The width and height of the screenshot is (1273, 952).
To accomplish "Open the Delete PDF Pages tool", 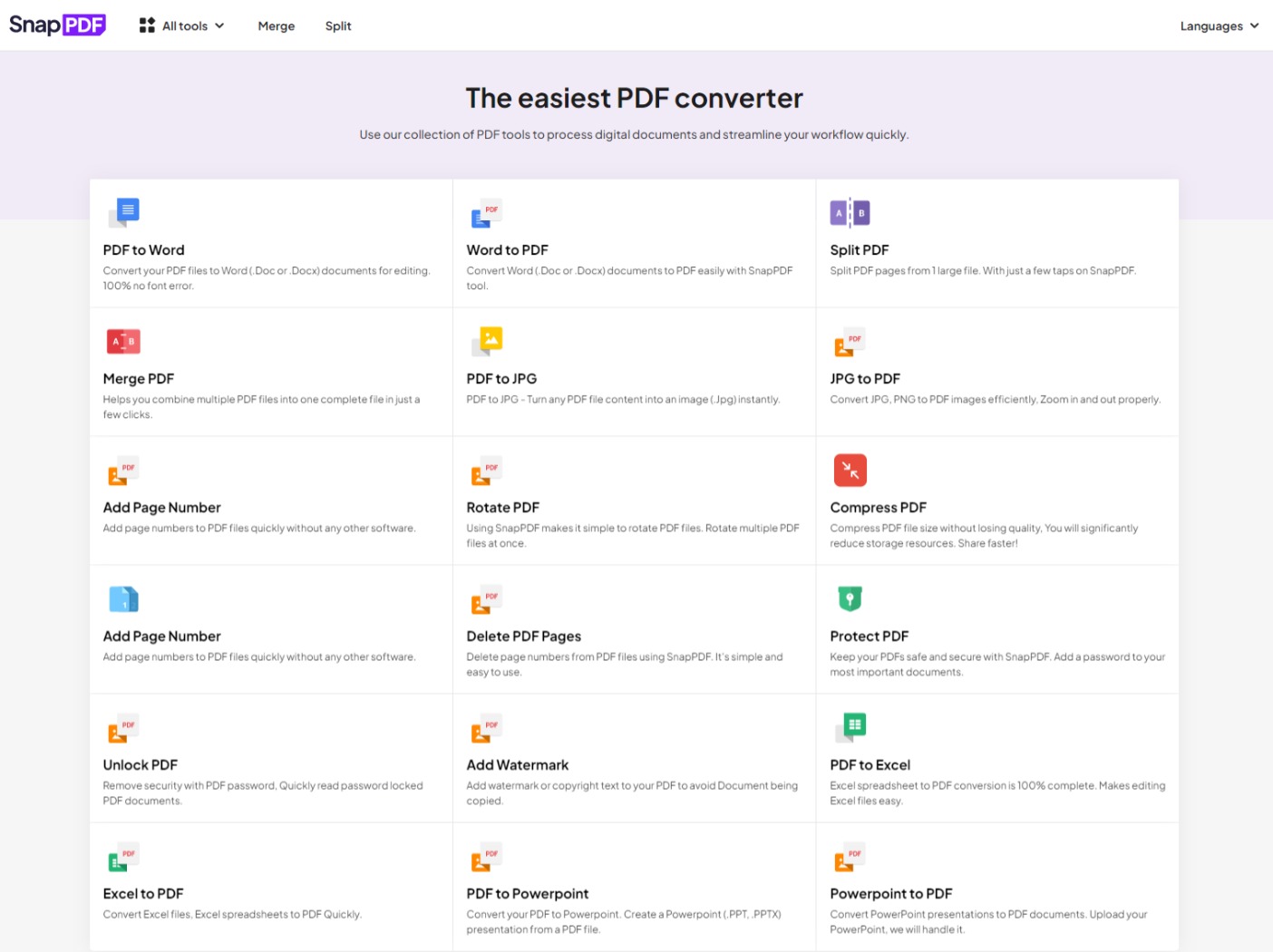I will coord(634,630).
